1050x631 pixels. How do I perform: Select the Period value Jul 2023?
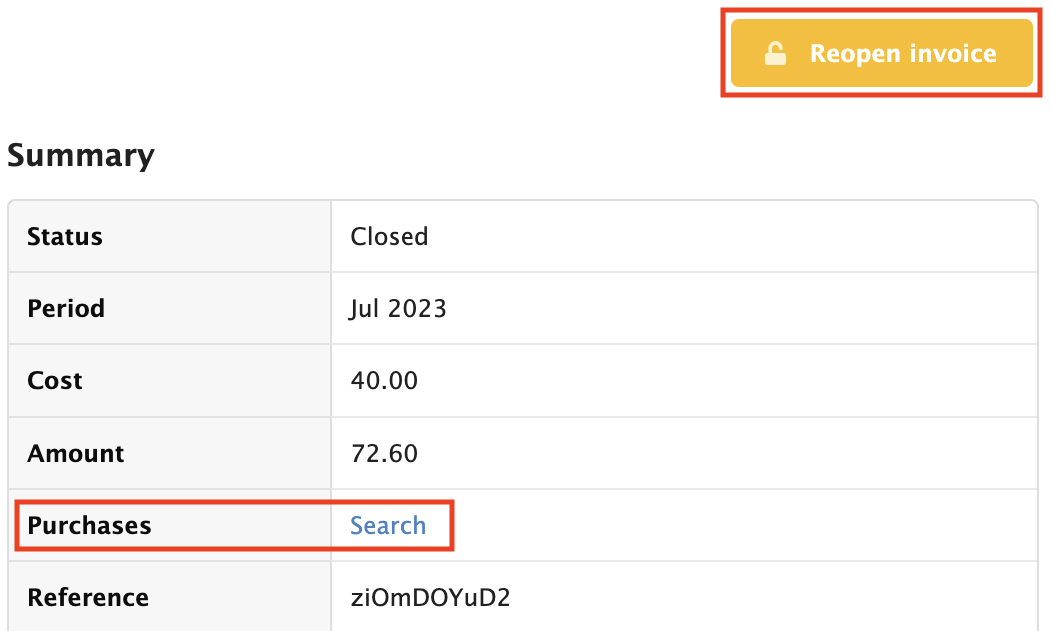397,308
